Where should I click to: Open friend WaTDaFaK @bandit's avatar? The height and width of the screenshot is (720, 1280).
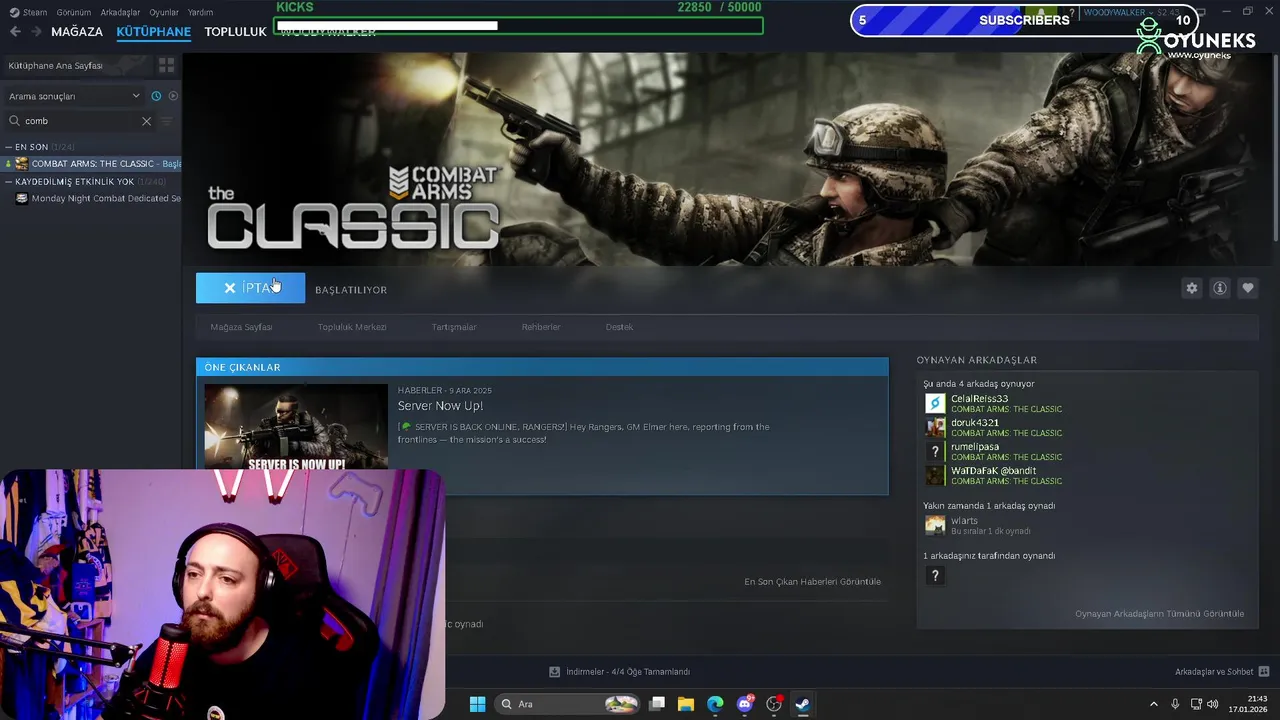click(x=935, y=475)
